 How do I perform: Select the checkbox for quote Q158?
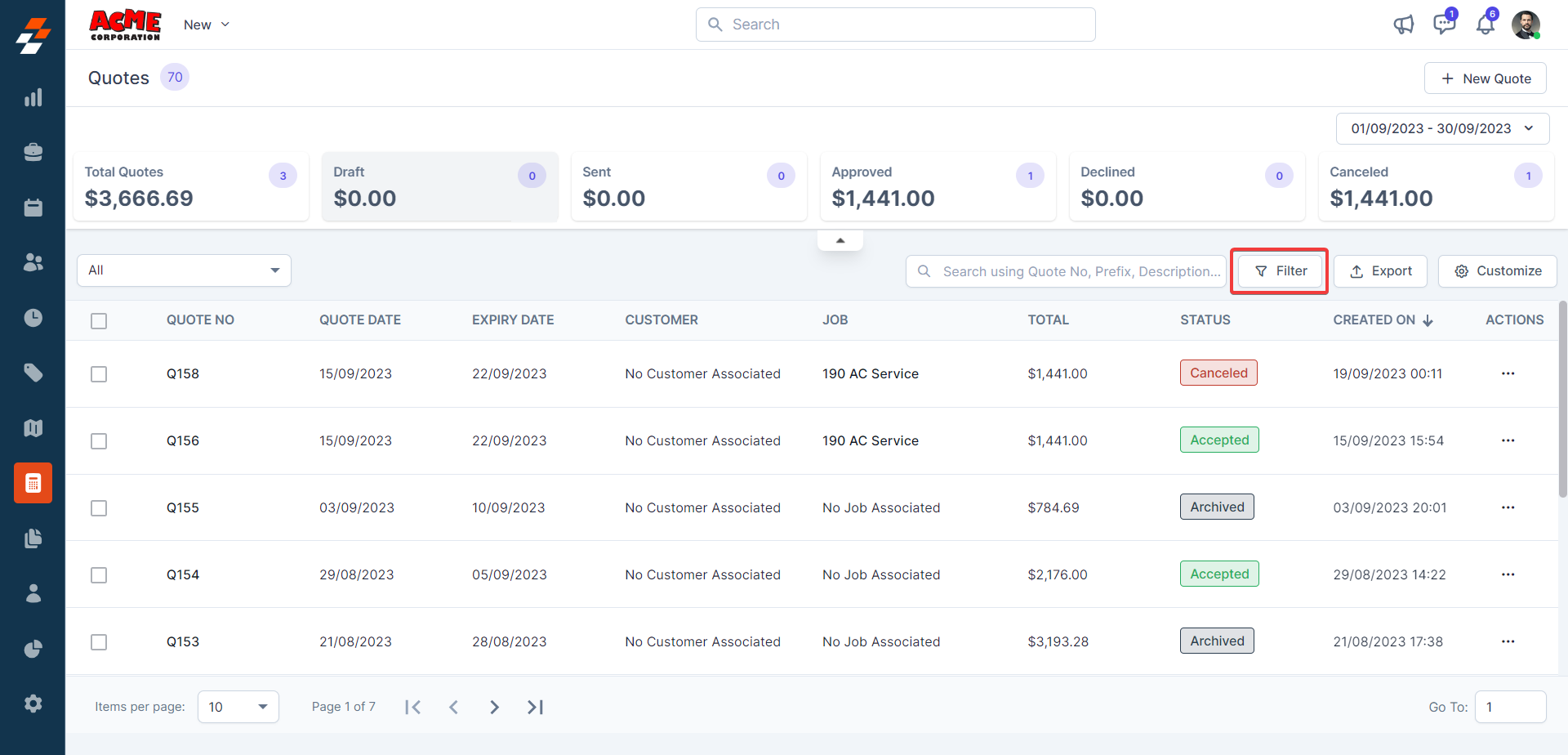coord(99,374)
